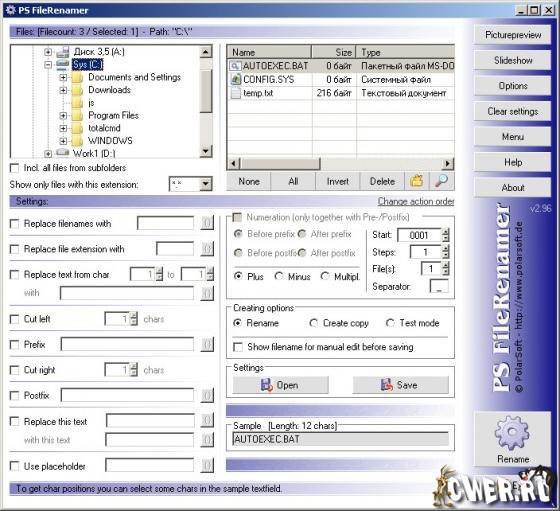Click the Invert selection button

click(x=338, y=181)
